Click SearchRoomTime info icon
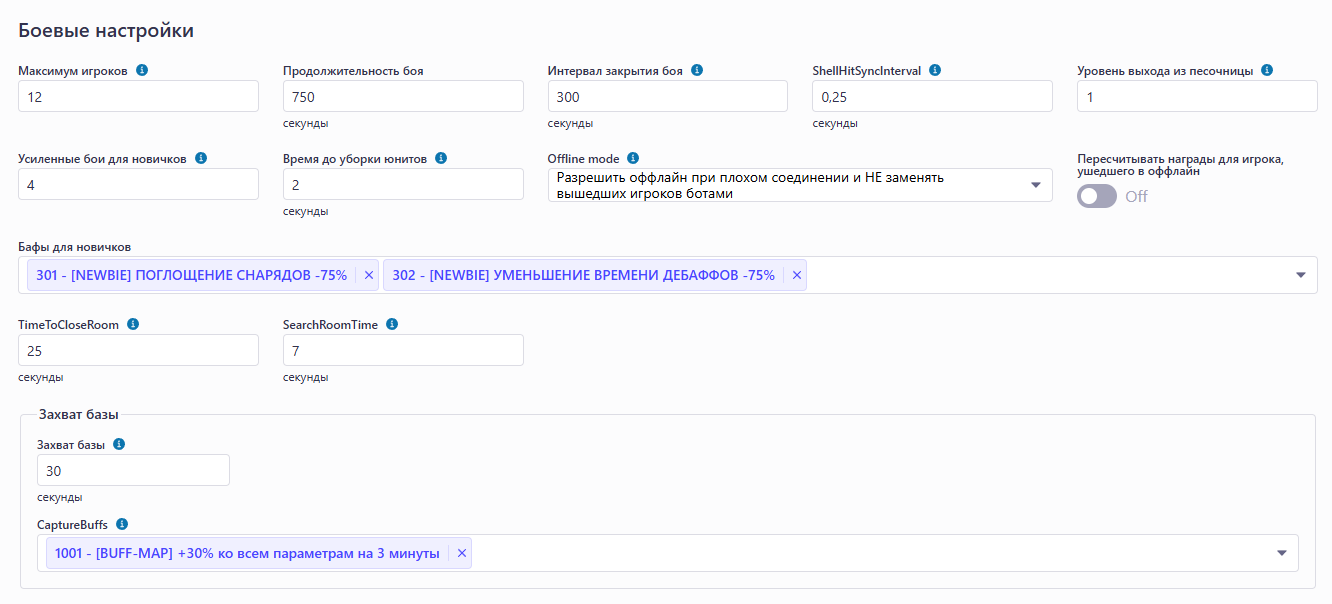This screenshot has width=1332, height=604. click(392, 324)
